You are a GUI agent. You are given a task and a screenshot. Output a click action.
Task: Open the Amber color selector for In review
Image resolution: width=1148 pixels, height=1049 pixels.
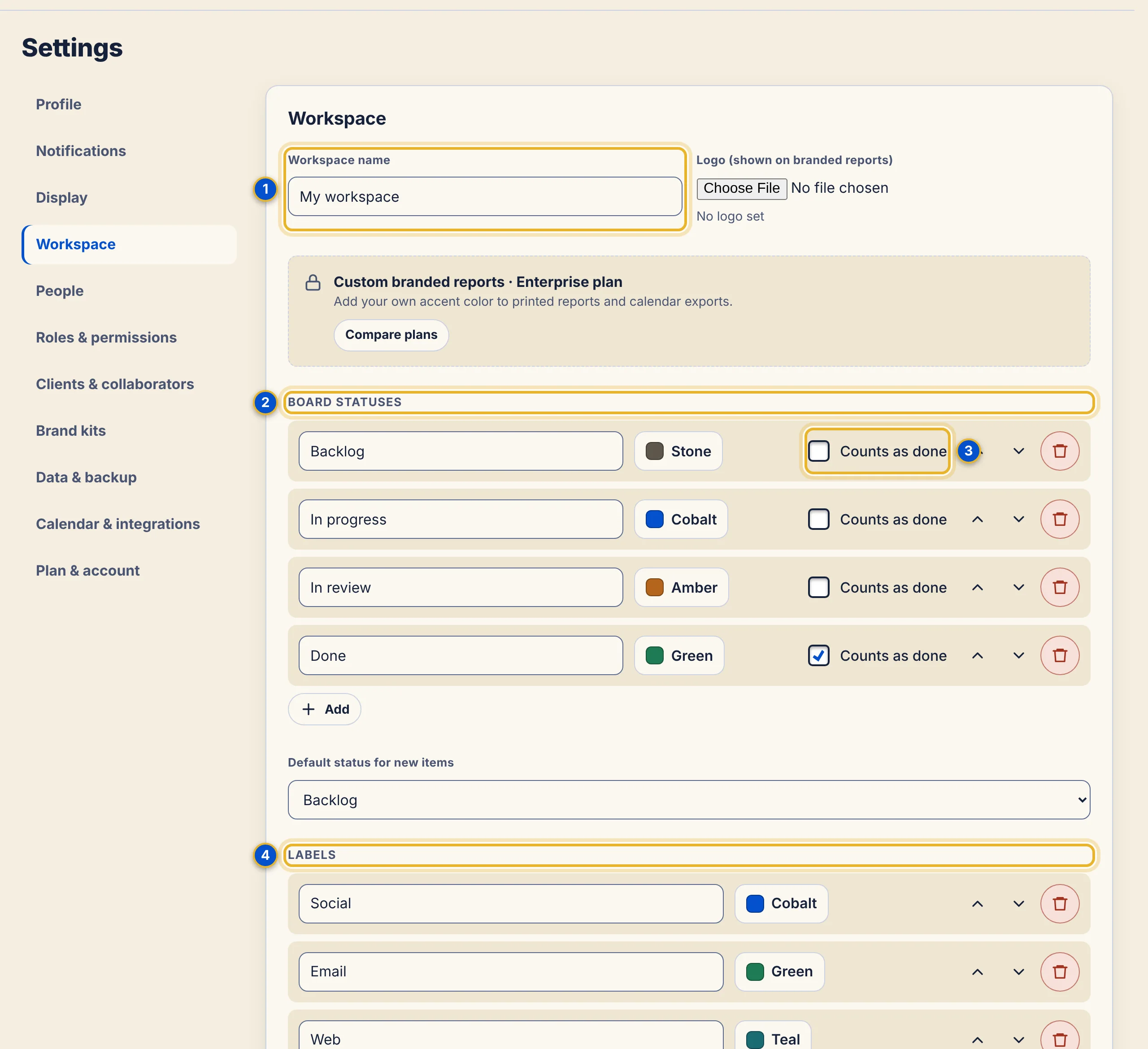[x=682, y=587]
